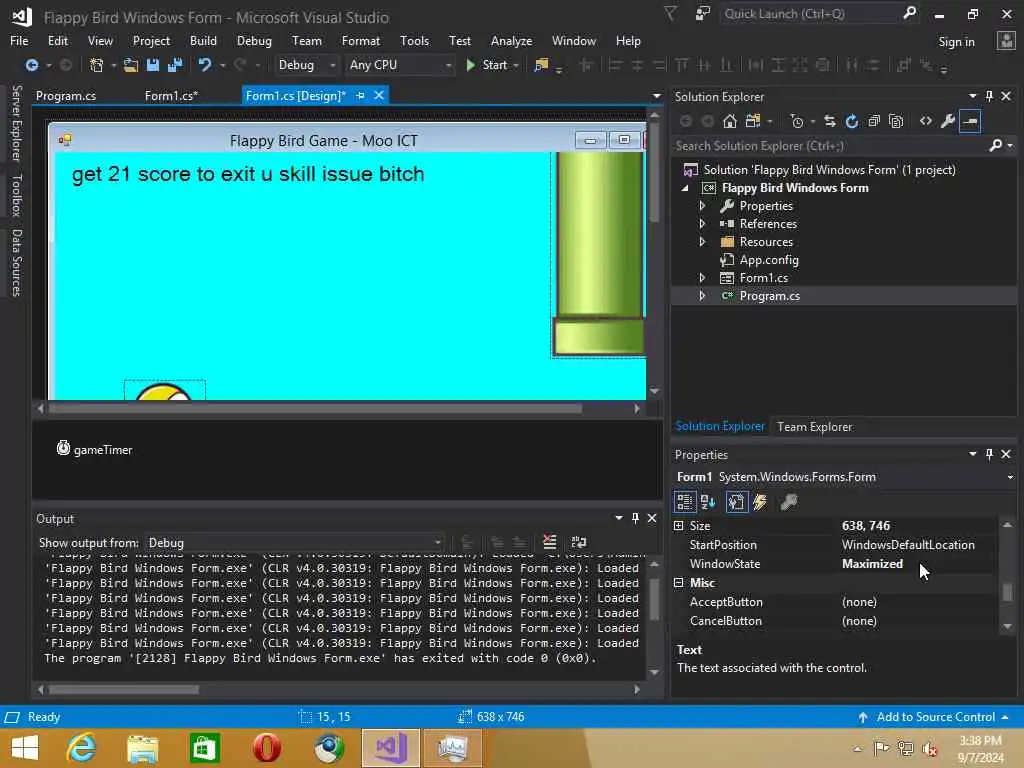Click the Refresh icon in Solution Explorer
Screen dimensions: 1024x768
(x=852, y=121)
